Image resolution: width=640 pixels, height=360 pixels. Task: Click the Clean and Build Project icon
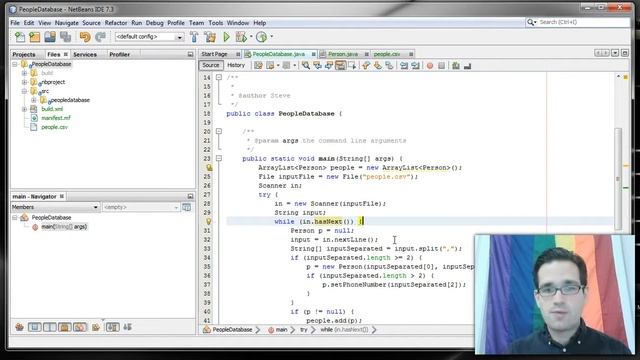tap(210, 37)
